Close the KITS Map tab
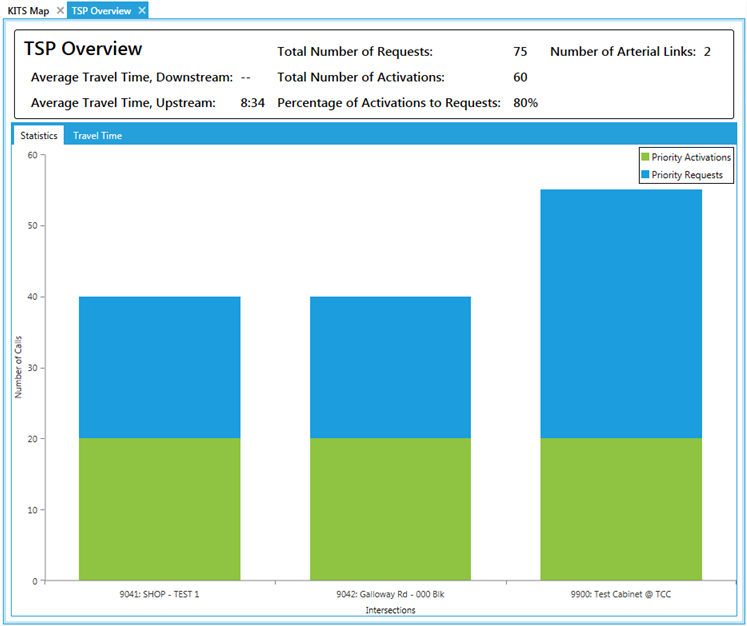 [61, 10]
